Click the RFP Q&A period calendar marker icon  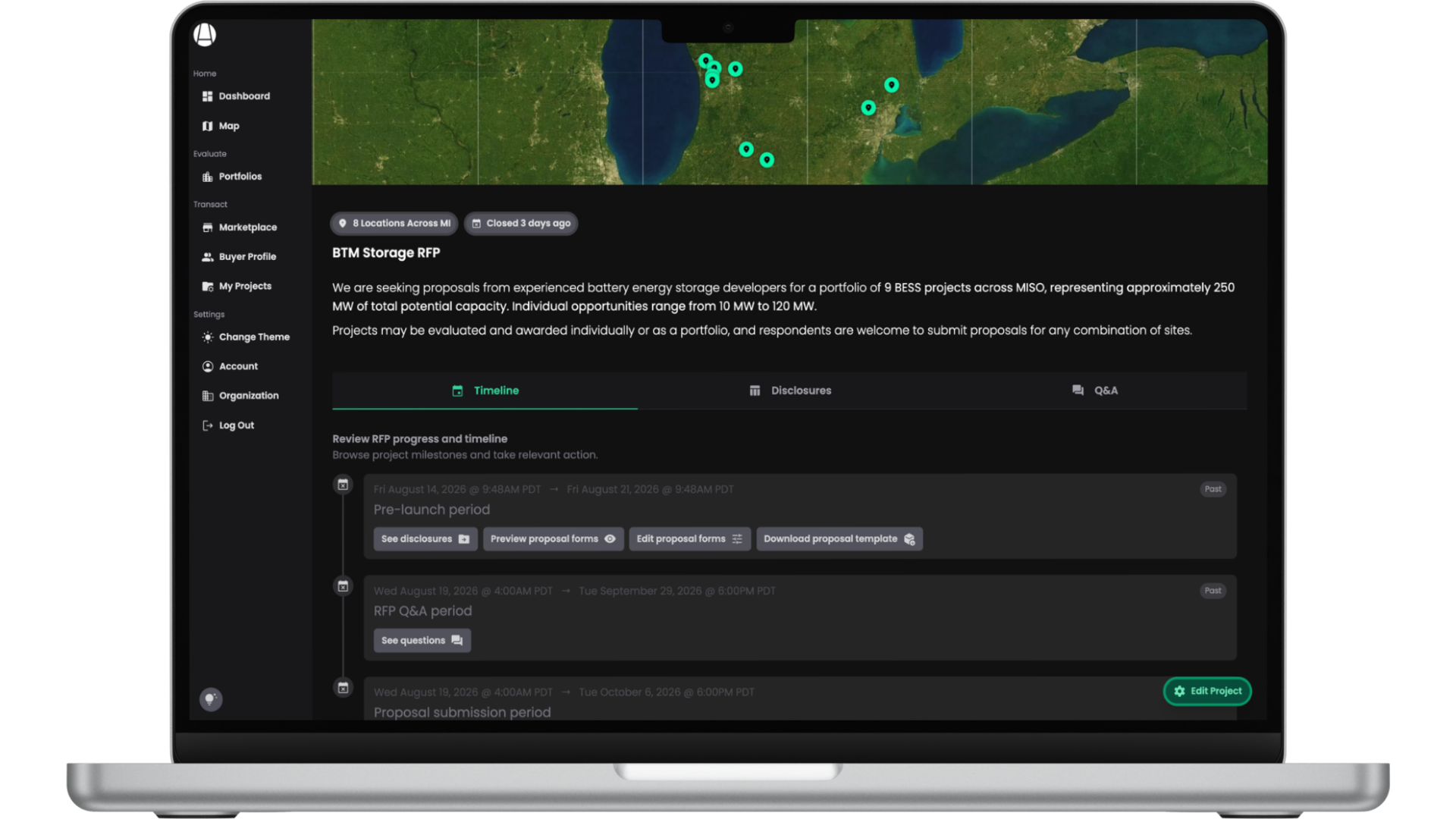click(343, 586)
